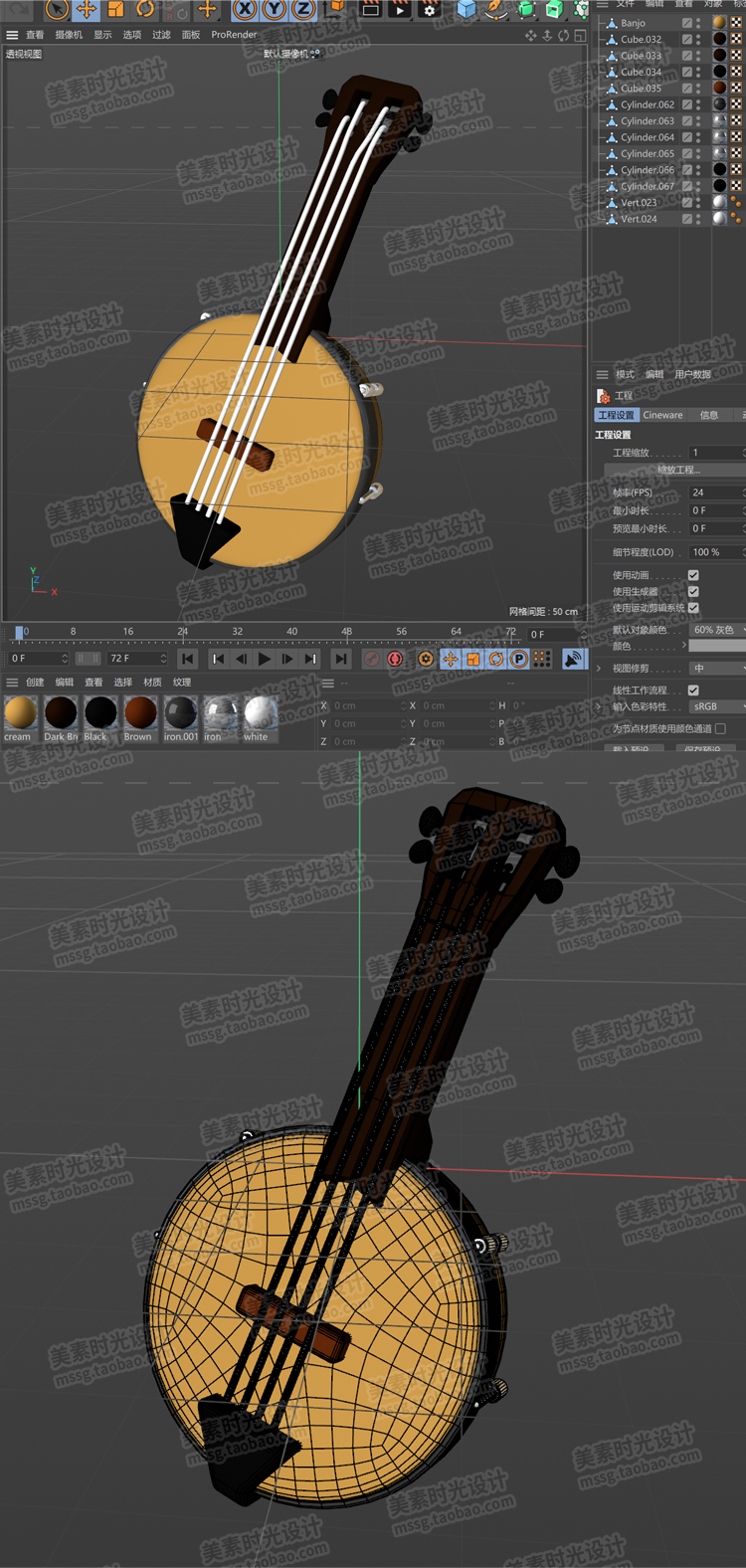Open the 输入色彩特性 sRGB dropdown

(x=717, y=706)
